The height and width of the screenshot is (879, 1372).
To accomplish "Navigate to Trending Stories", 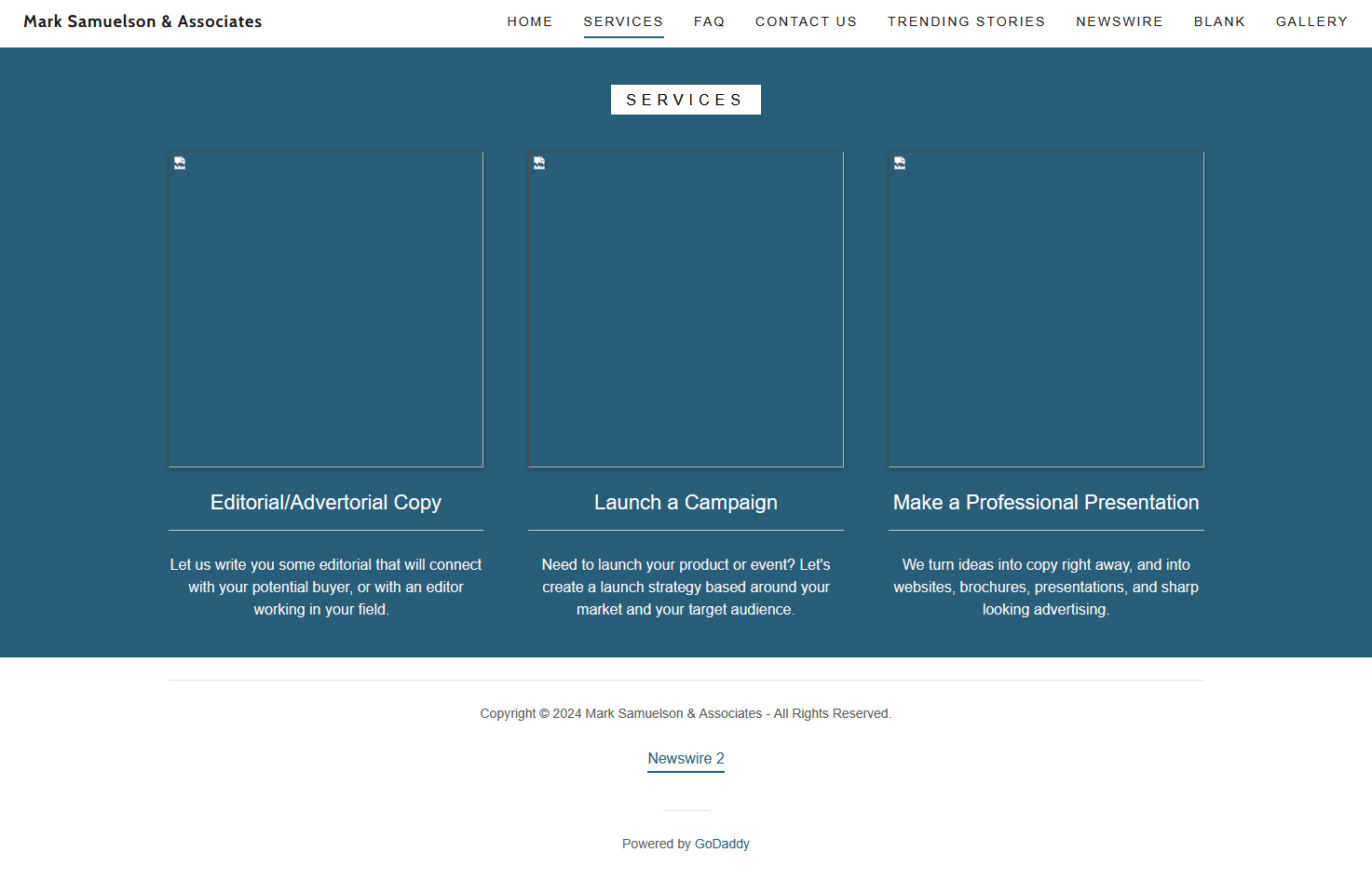I will [x=966, y=21].
